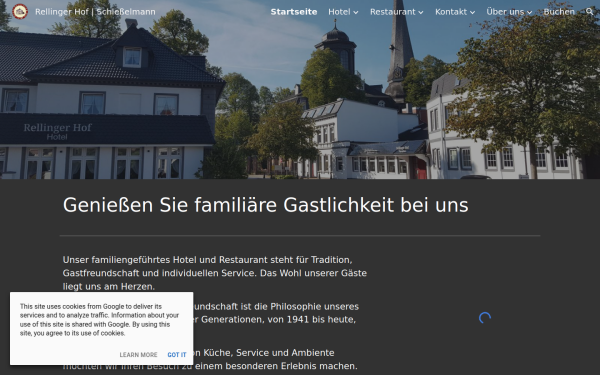Screen dimensions: 600x375
Task: Expand the Kontakt dropdown chevron
Action: 472,12
